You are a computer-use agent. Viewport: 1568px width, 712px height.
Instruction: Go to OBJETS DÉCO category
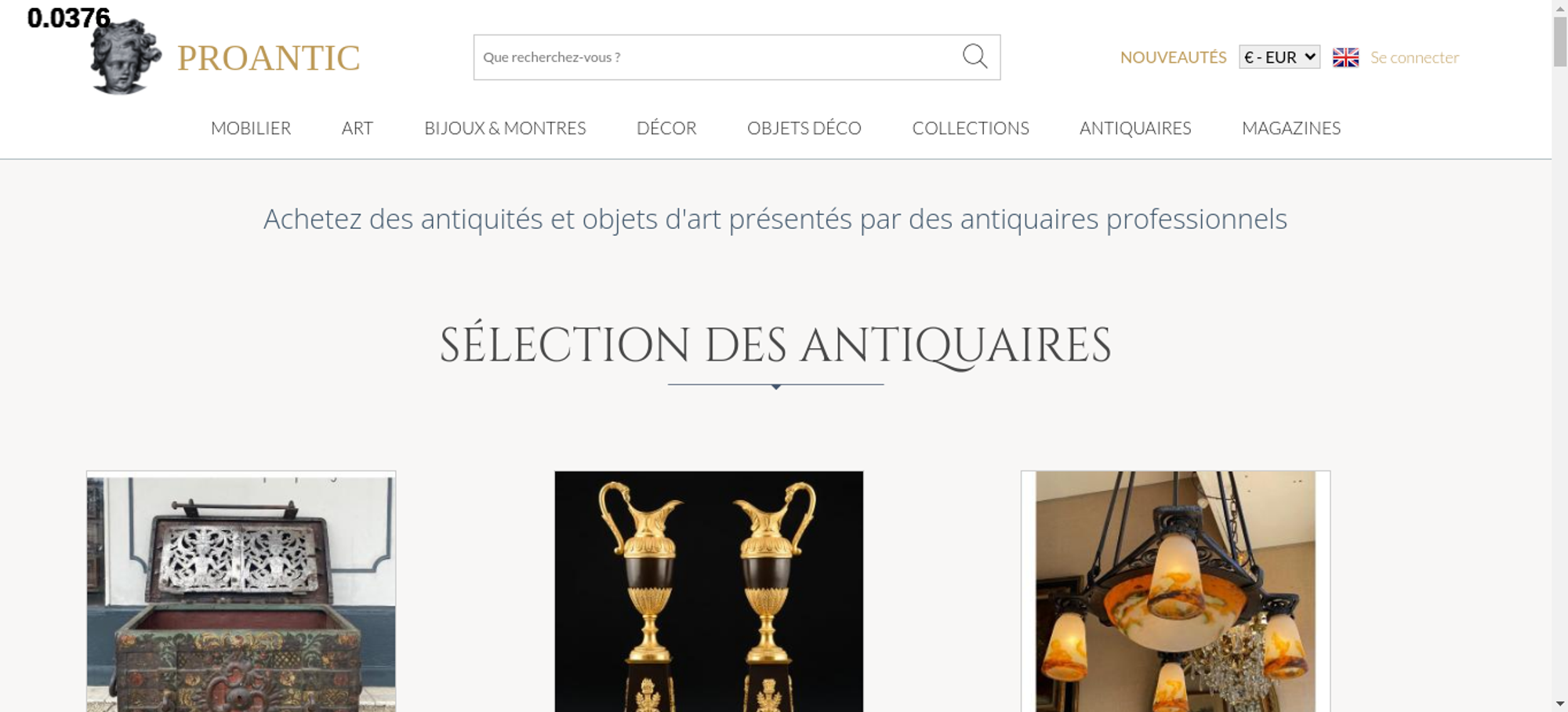pos(804,128)
